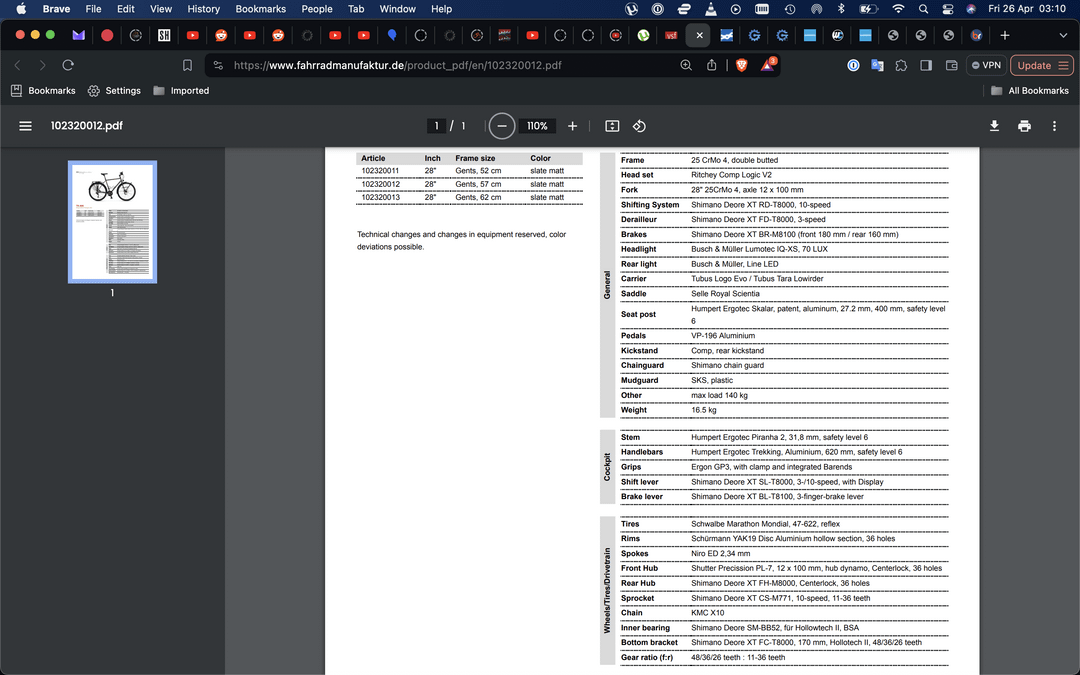
Task: Open the All Bookmarks folder
Action: (1030, 90)
